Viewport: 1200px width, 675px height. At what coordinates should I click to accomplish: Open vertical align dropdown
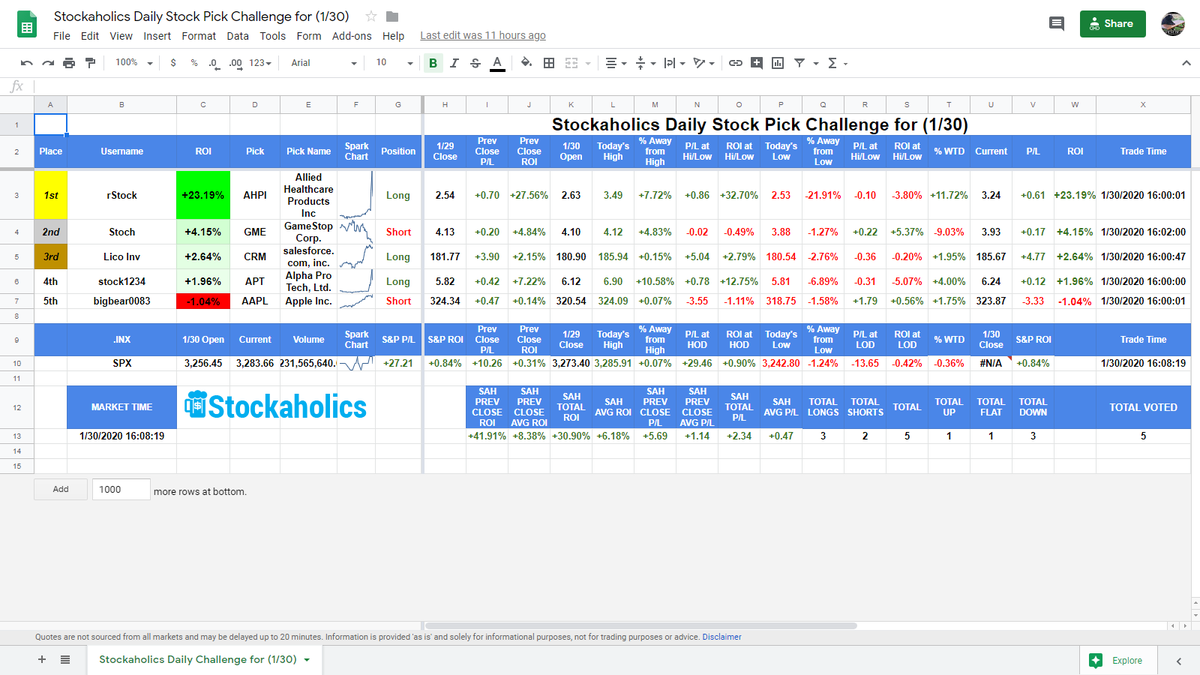(644, 63)
